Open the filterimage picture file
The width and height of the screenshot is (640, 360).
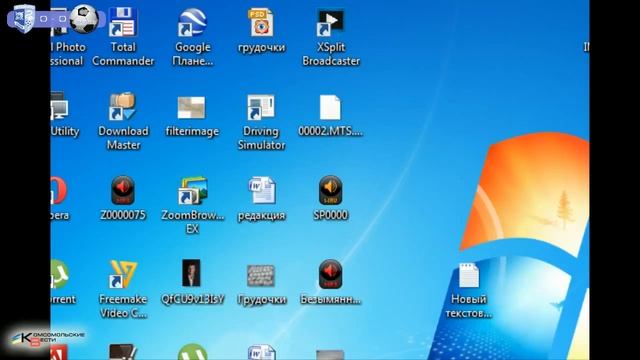191,107
